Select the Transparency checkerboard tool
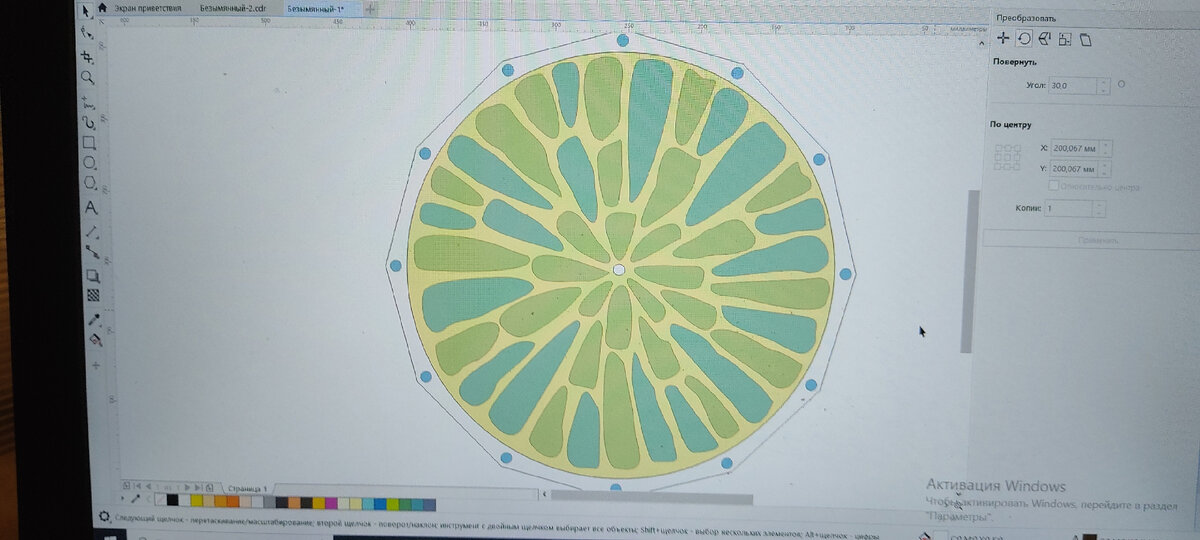The height and width of the screenshot is (540, 1200). point(93,295)
